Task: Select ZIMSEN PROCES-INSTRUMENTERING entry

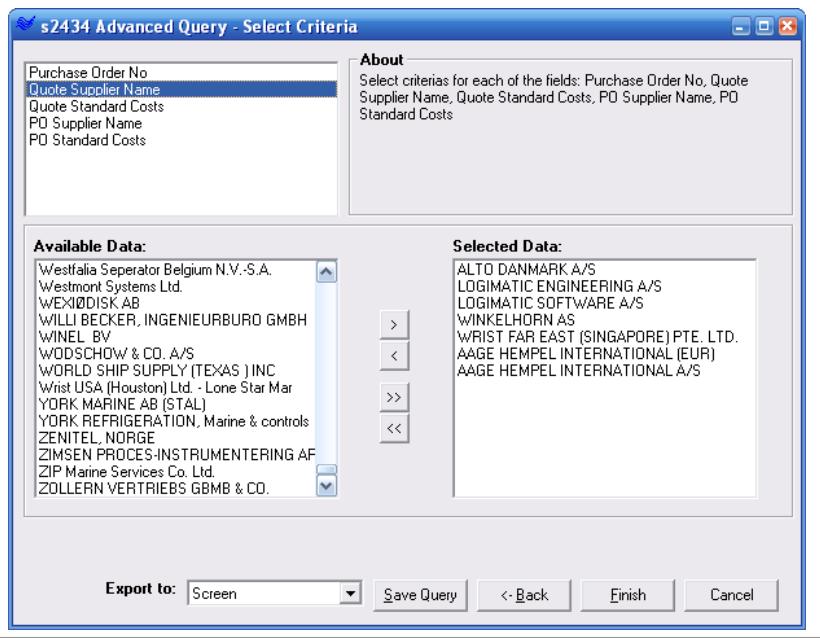Action: point(176,454)
